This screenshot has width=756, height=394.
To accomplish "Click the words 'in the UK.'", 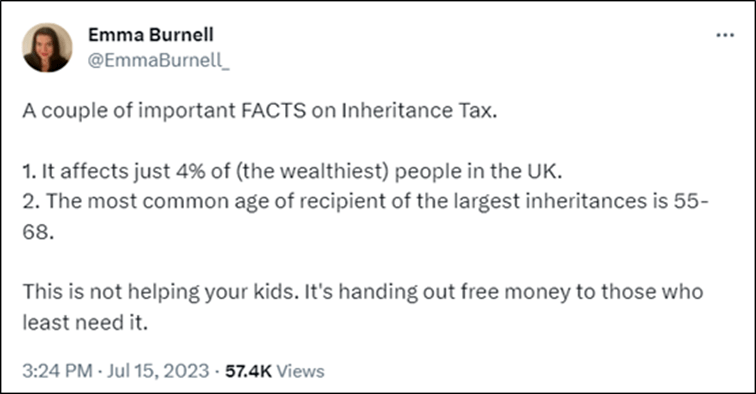I will (514, 172).
